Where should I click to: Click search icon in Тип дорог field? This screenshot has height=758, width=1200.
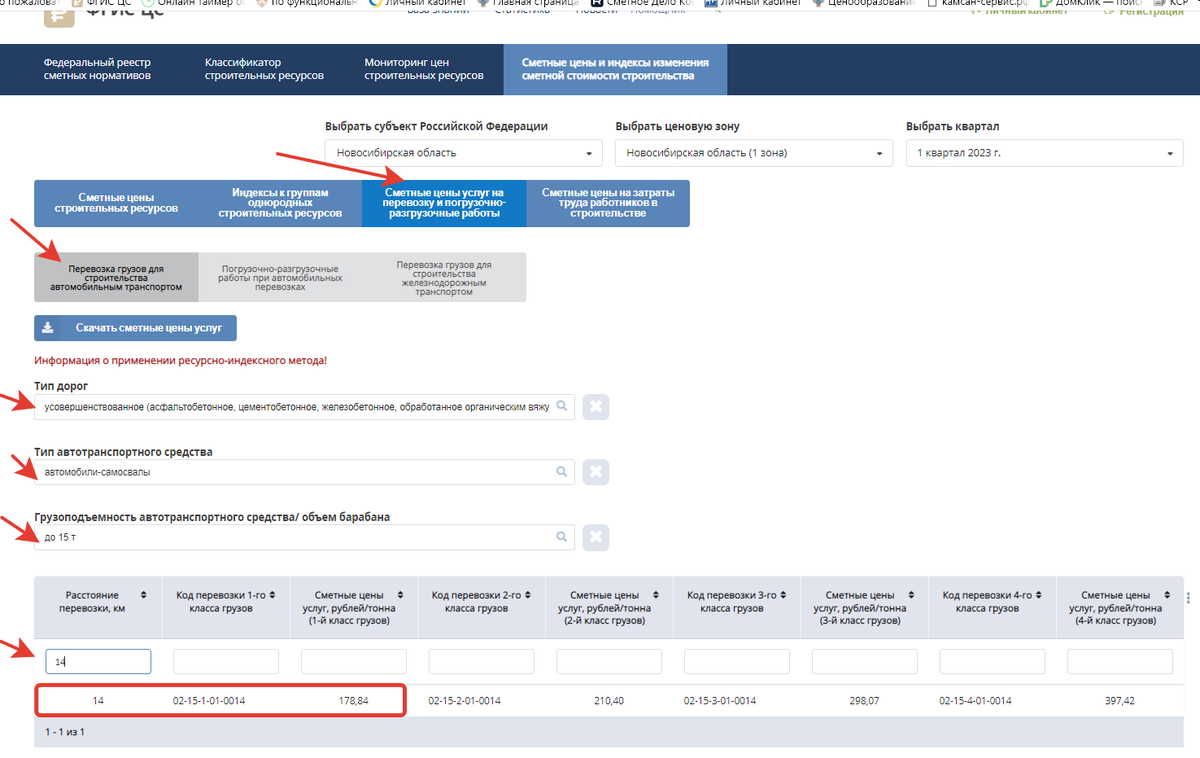click(562, 406)
